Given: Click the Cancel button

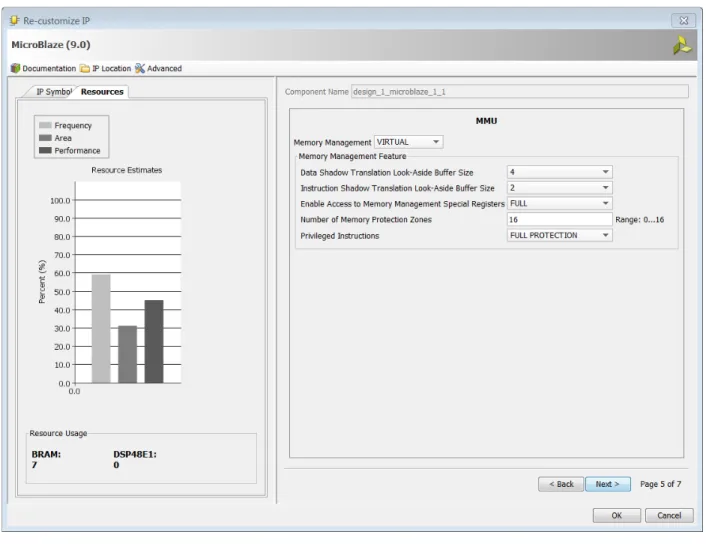Looking at the screenshot, I should click(x=669, y=515).
